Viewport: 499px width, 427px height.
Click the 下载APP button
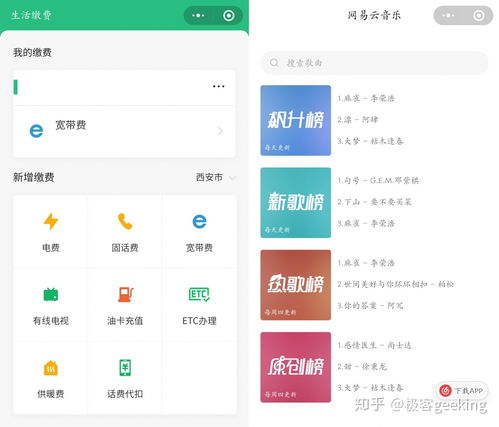pyautogui.click(x=462, y=390)
